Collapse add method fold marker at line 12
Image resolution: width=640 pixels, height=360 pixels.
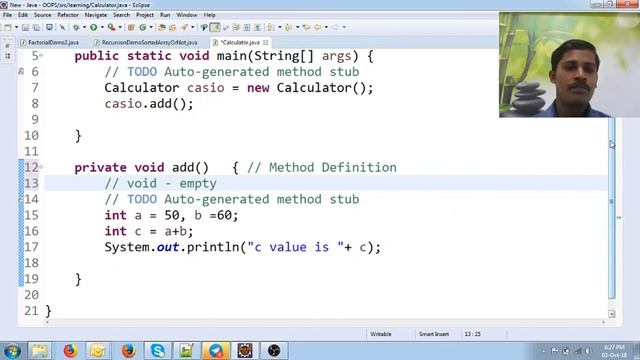tap(41, 167)
